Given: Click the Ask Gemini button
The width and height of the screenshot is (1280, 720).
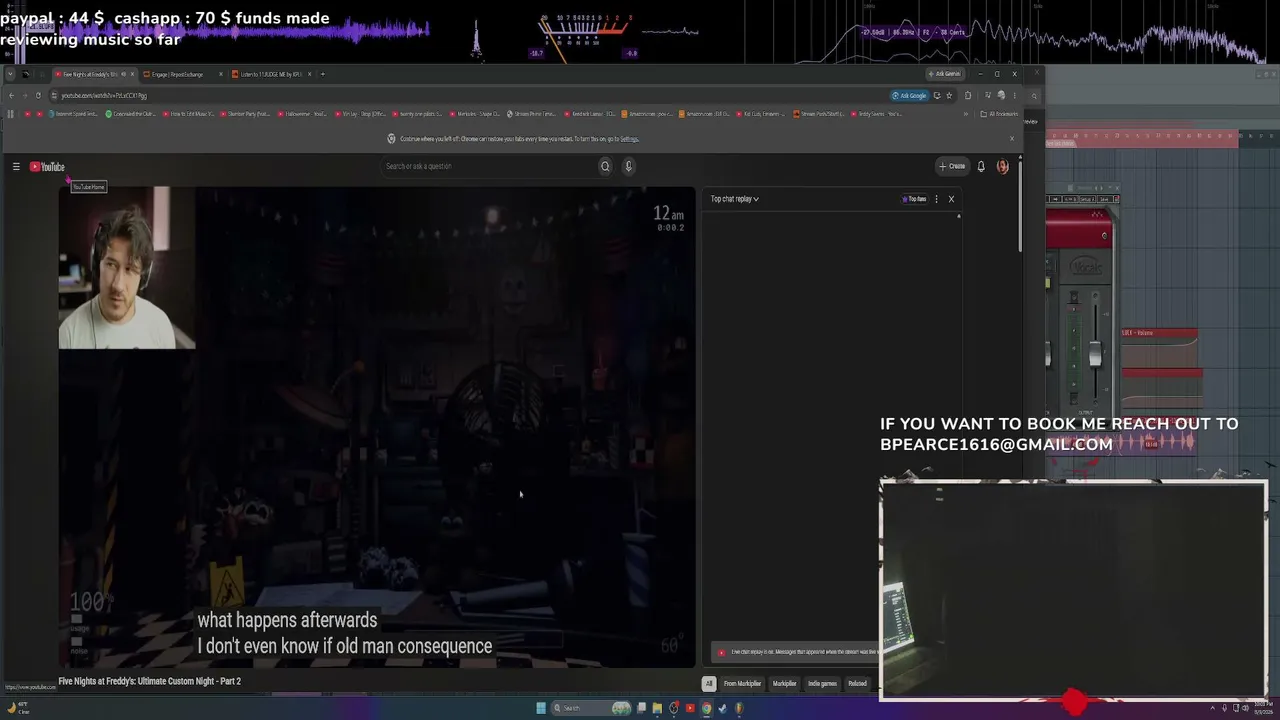Looking at the screenshot, I should click(944, 74).
